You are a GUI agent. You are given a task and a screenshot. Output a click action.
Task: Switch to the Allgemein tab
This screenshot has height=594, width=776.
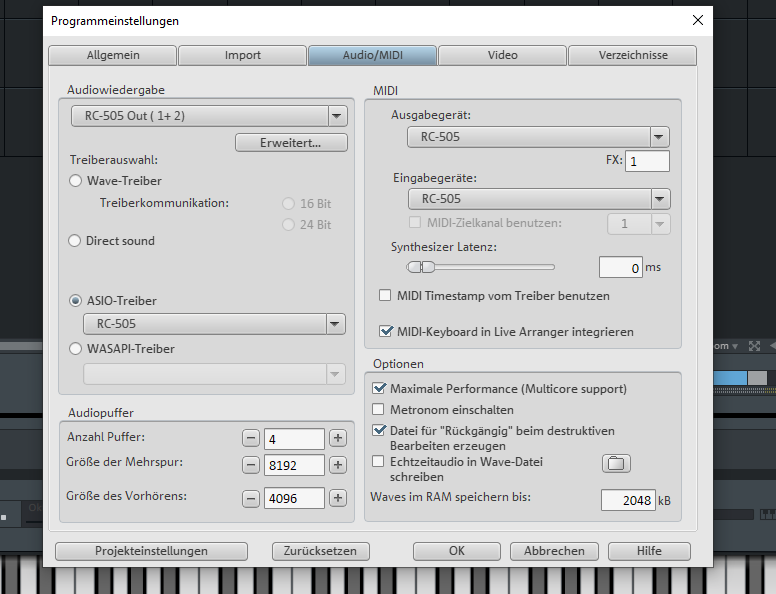(113, 55)
